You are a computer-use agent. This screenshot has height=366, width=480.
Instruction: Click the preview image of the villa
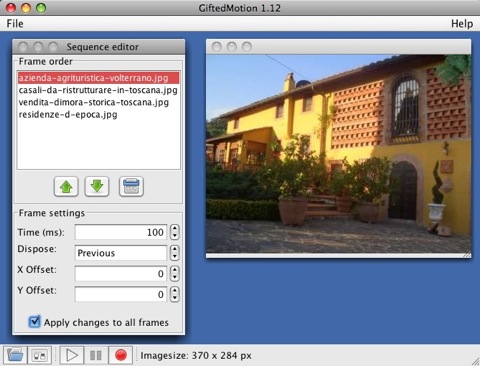(338, 153)
